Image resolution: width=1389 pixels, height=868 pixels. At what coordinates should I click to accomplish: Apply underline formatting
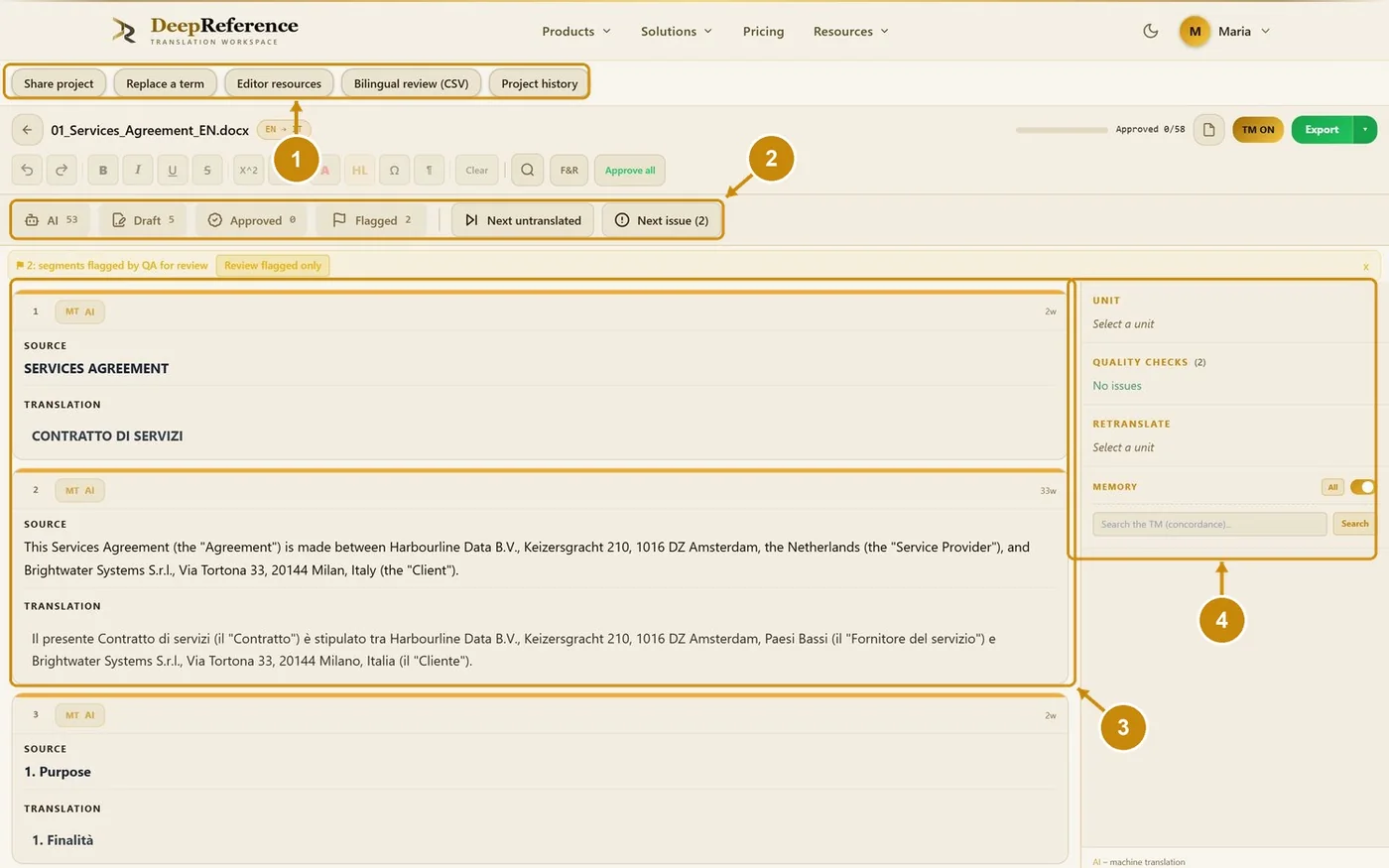coord(173,171)
